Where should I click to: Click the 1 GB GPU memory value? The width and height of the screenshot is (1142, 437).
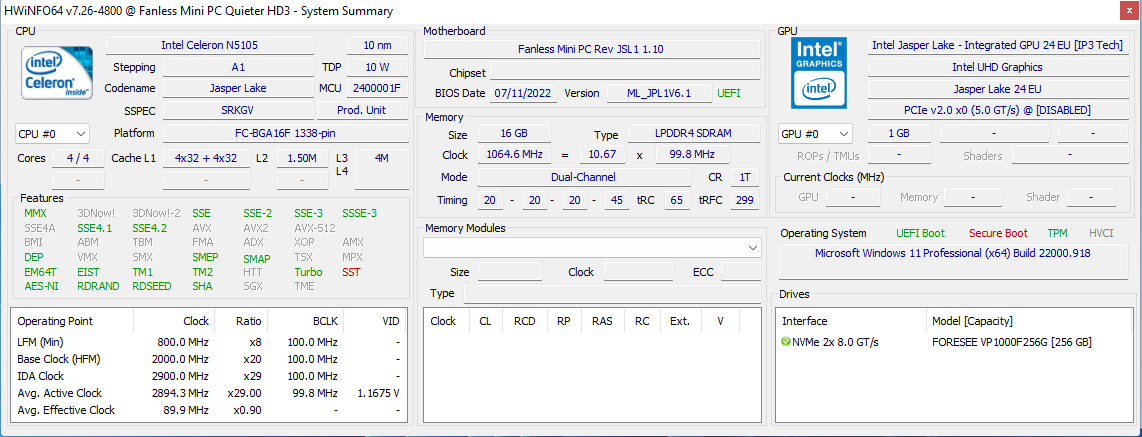click(899, 134)
